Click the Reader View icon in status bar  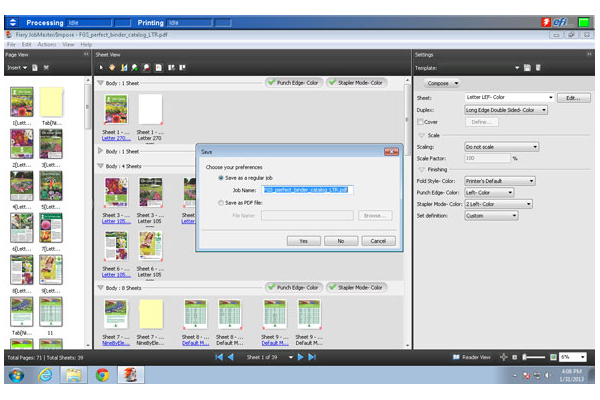point(459,356)
